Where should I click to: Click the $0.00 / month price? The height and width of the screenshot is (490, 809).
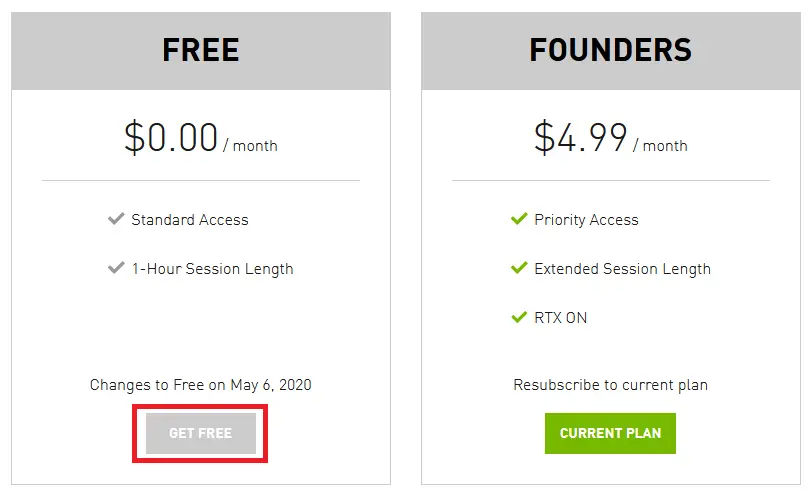click(x=201, y=137)
